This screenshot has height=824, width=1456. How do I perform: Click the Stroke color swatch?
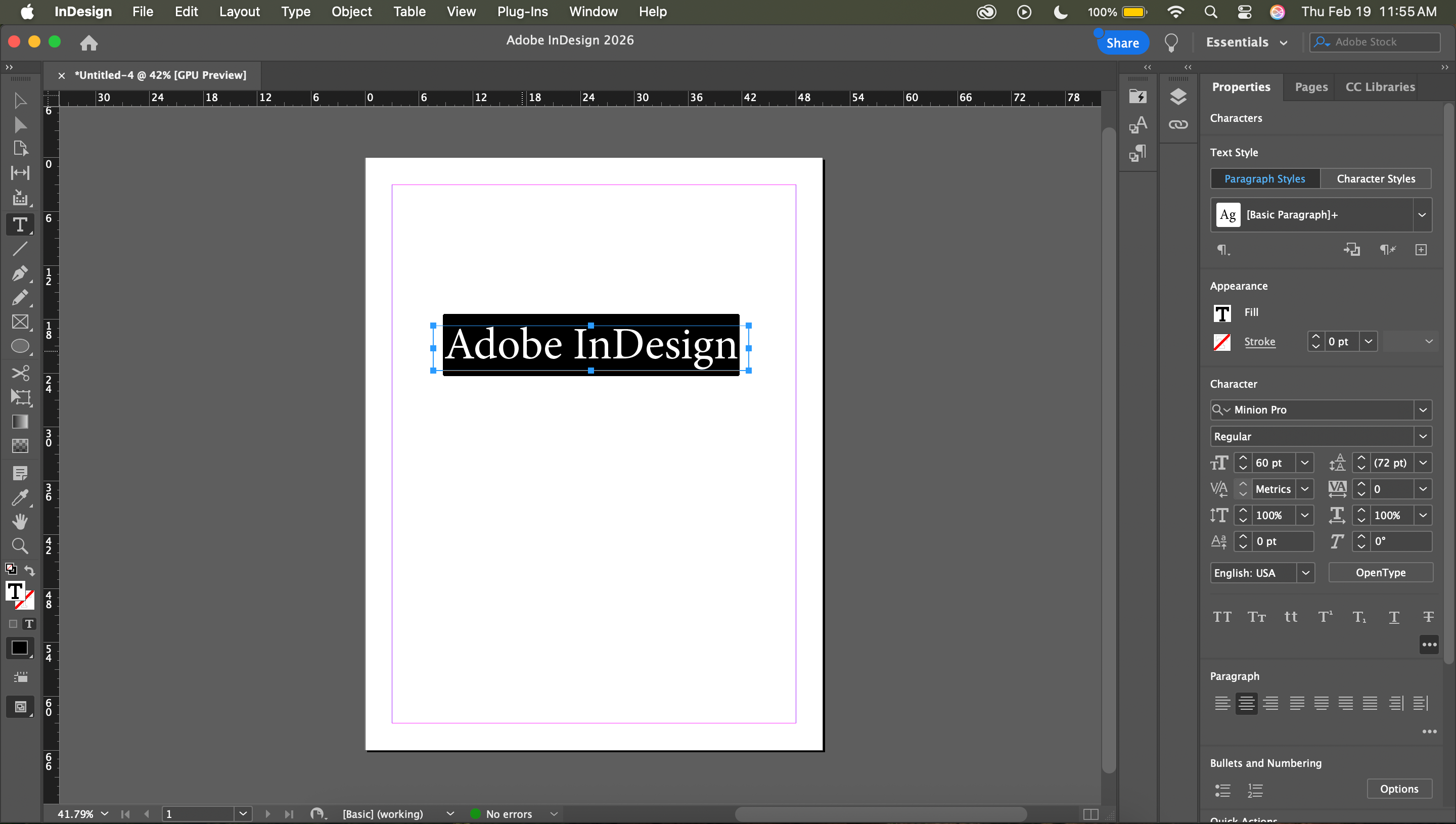(x=1222, y=342)
